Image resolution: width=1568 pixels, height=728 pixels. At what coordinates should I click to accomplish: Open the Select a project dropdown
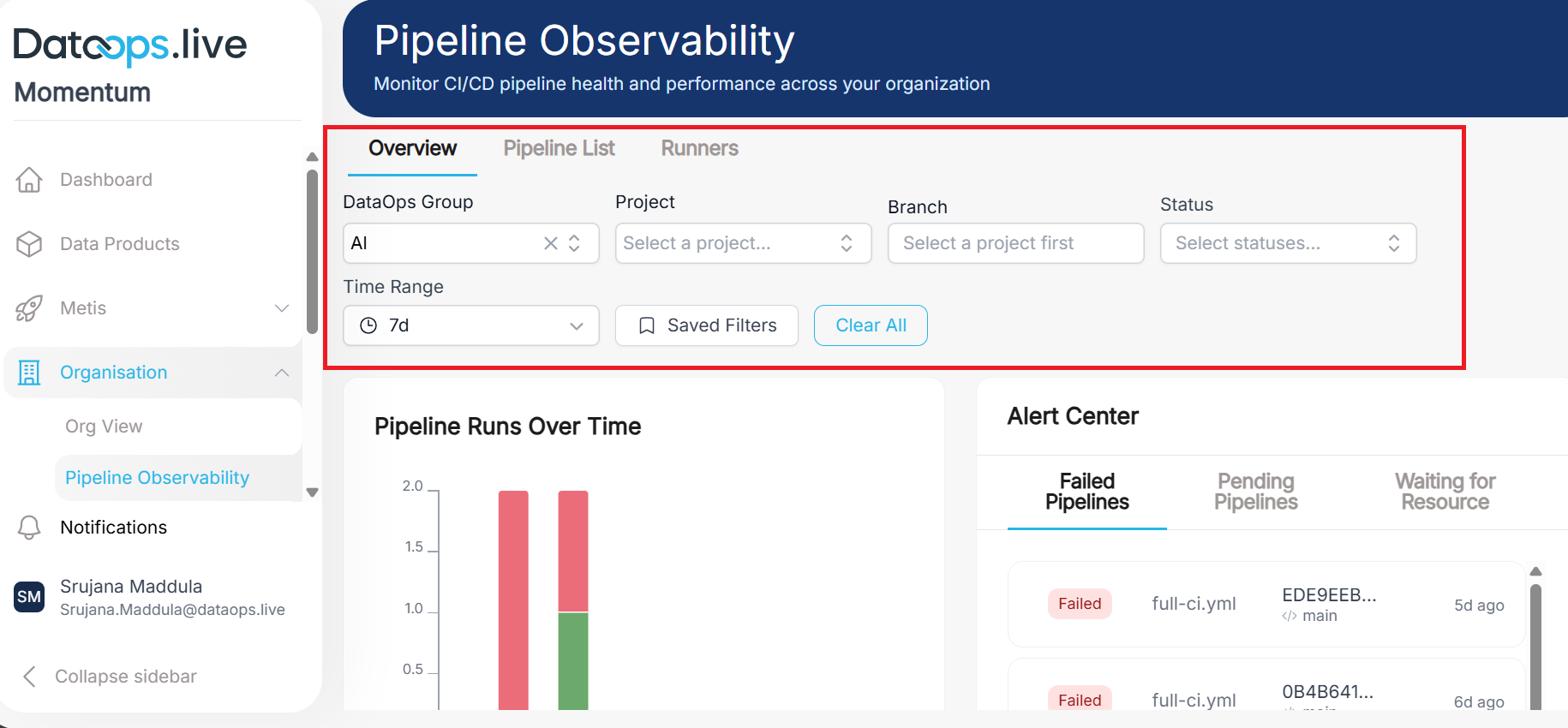pos(742,243)
